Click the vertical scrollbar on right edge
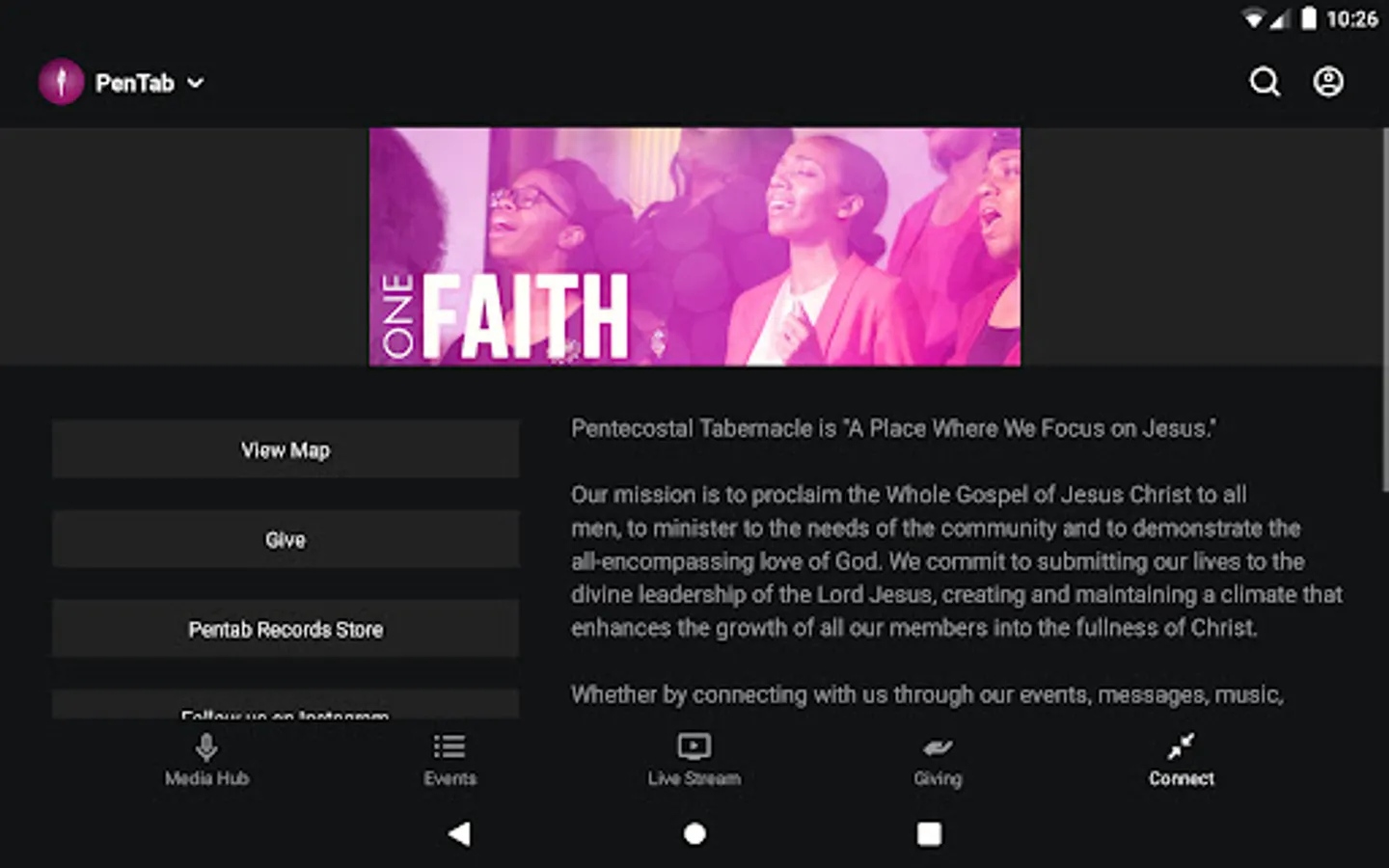Image resolution: width=1389 pixels, height=868 pixels. pyautogui.click(x=1384, y=309)
